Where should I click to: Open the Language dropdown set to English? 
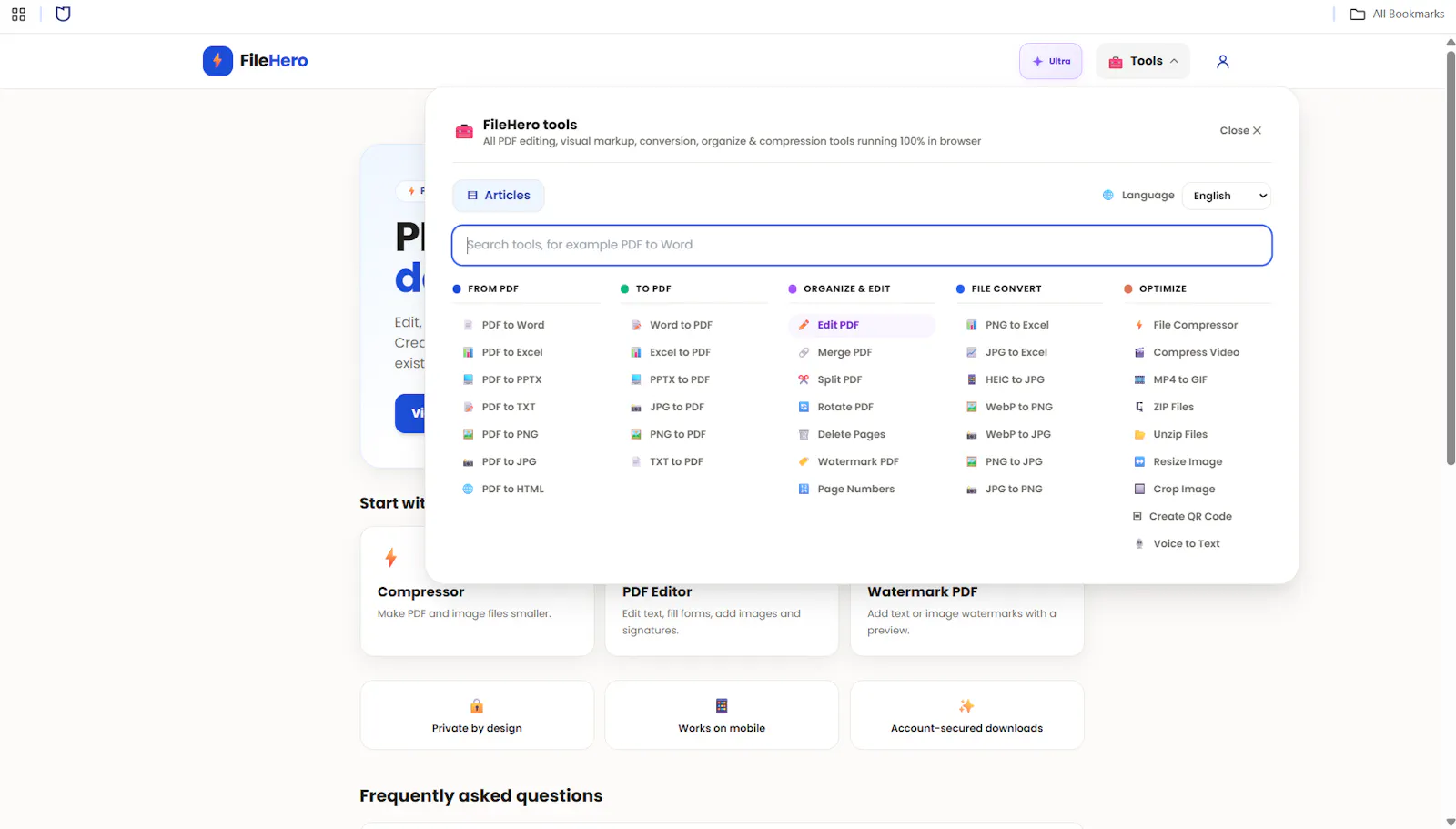pyautogui.click(x=1226, y=196)
